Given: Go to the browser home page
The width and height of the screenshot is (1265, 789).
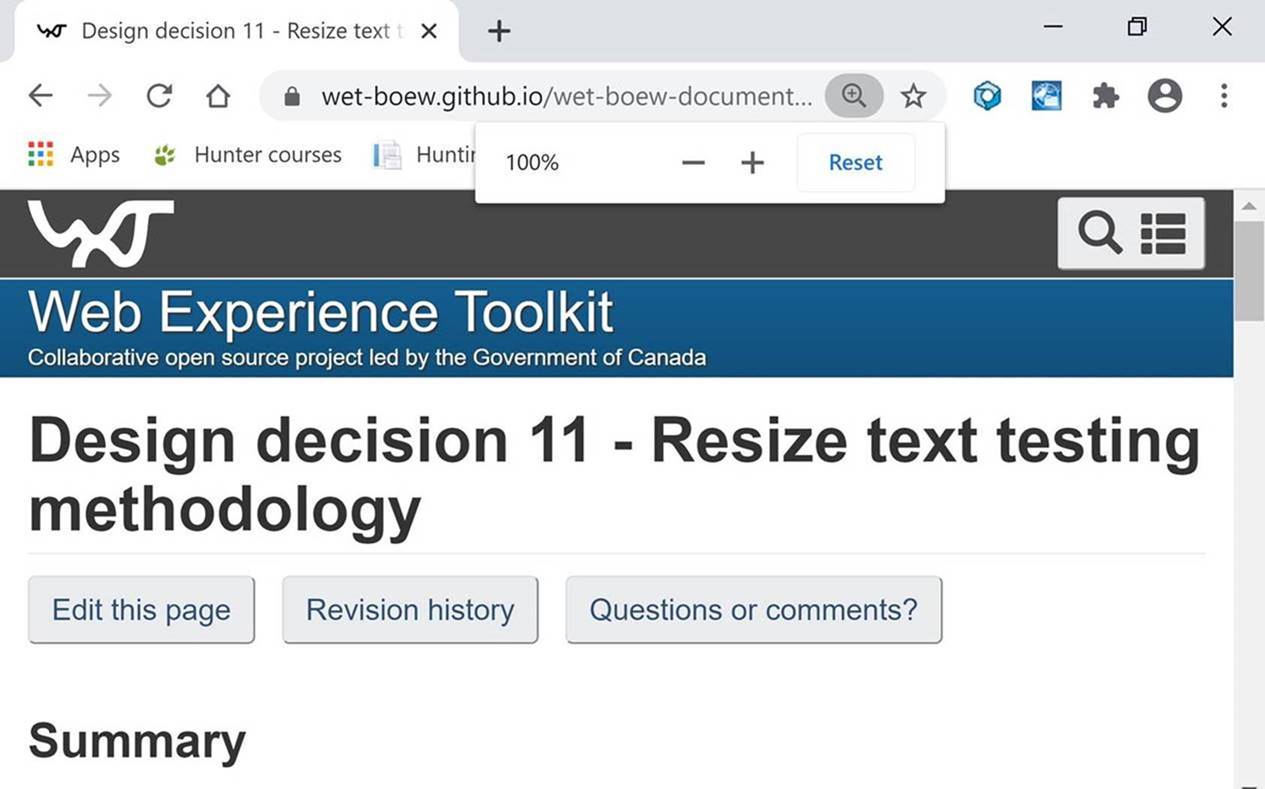Looking at the screenshot, I should [218, 96].
